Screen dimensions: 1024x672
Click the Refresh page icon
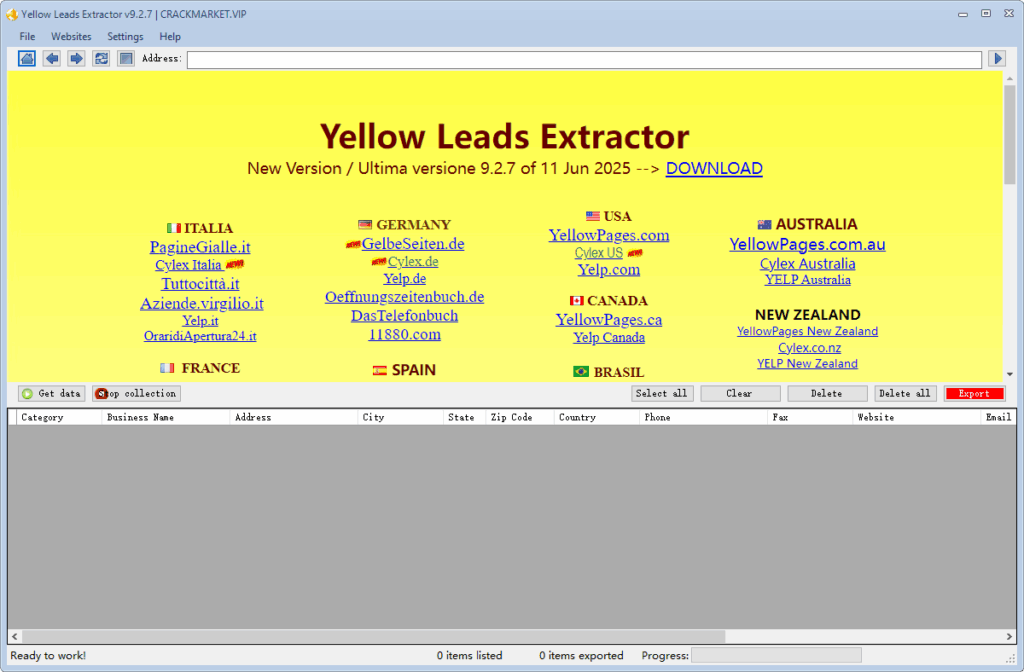[x=101, y=59]
